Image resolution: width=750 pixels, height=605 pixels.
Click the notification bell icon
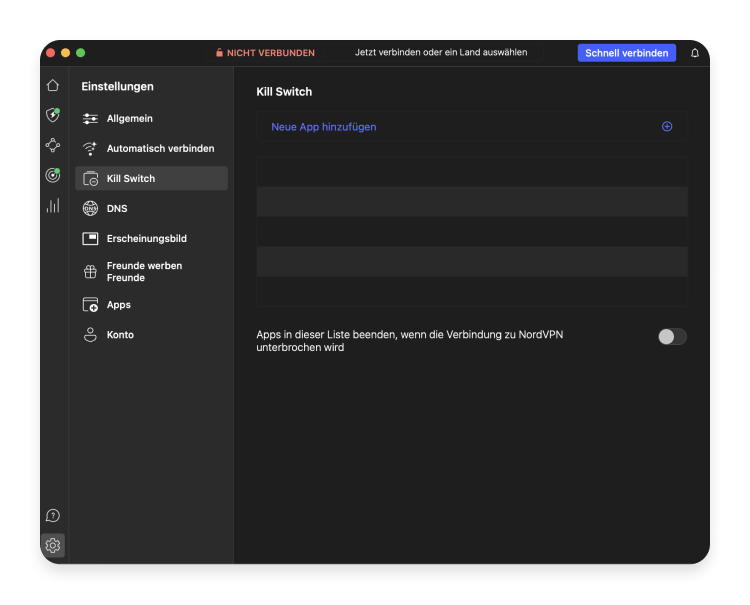point(695,53)
